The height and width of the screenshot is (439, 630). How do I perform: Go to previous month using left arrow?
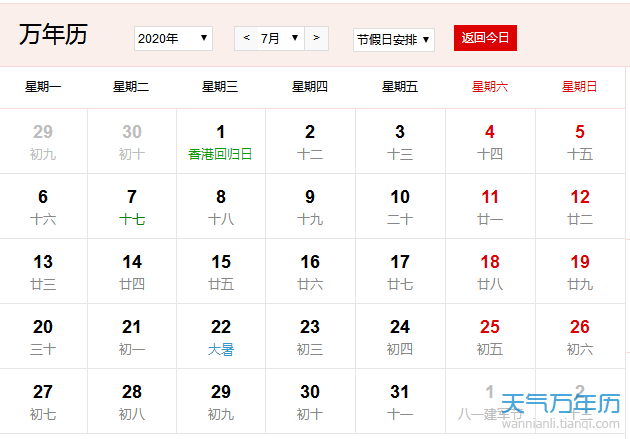[x=247, y=38]
